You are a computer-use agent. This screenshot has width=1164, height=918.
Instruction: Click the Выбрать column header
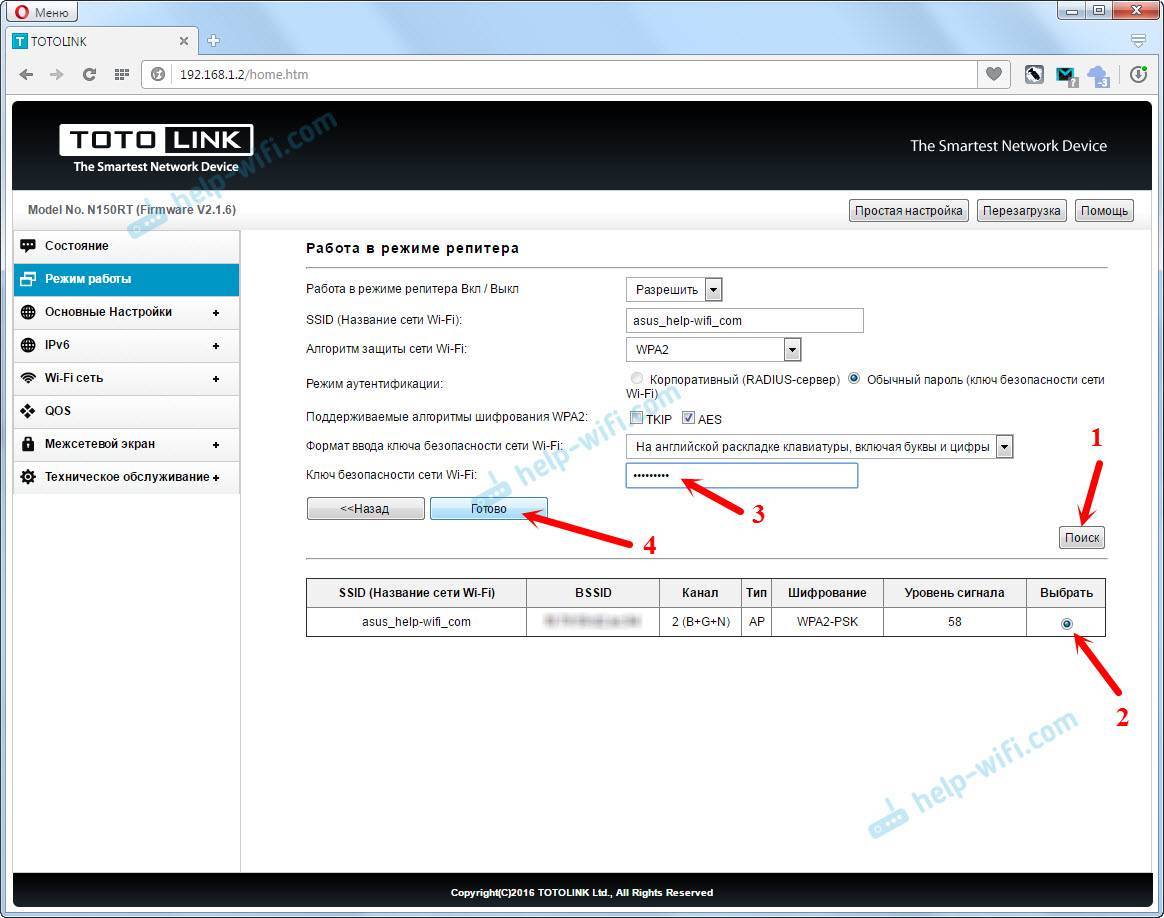pos(1066,593)
